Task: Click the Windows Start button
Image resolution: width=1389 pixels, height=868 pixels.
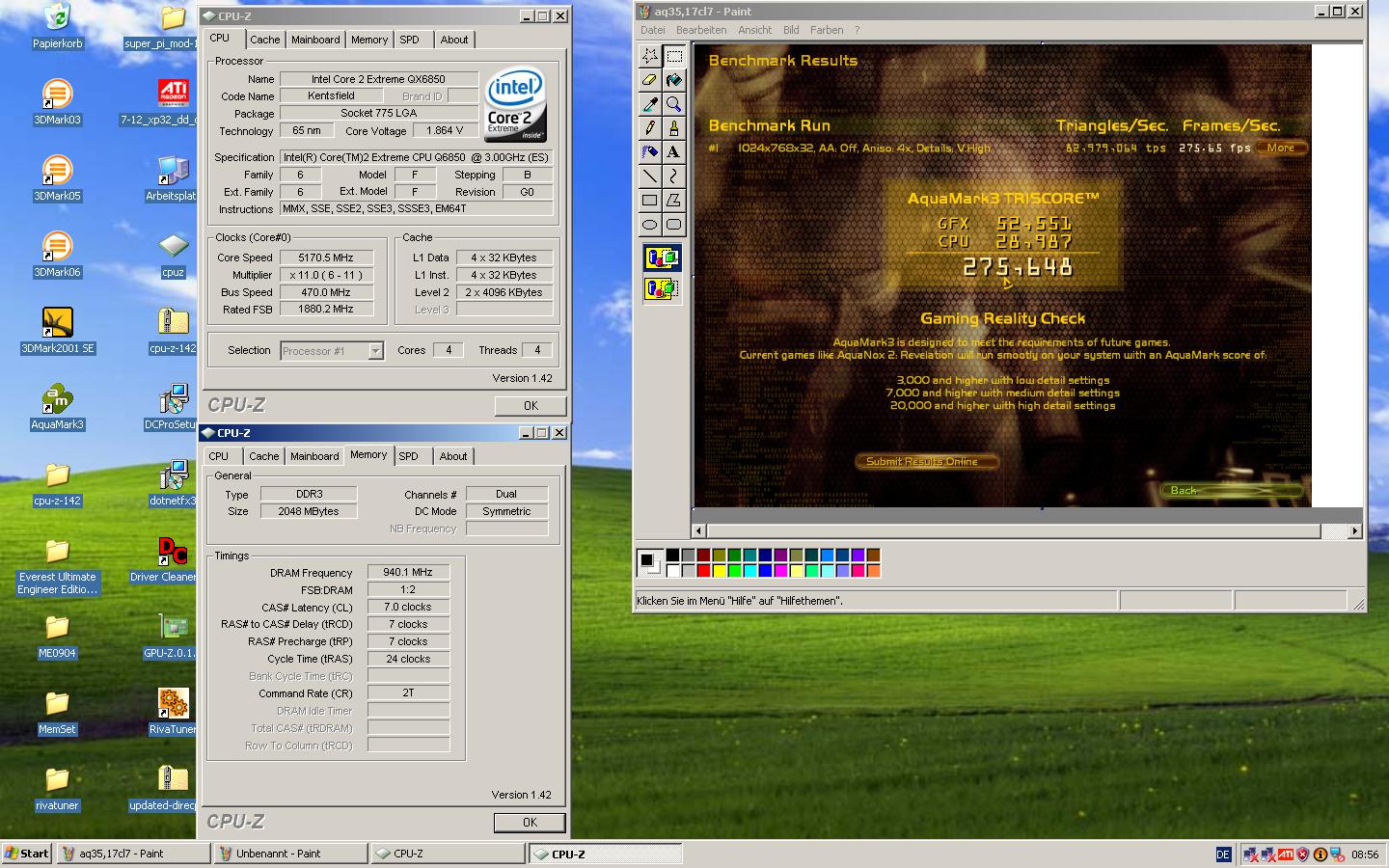Action: [27, 854]
